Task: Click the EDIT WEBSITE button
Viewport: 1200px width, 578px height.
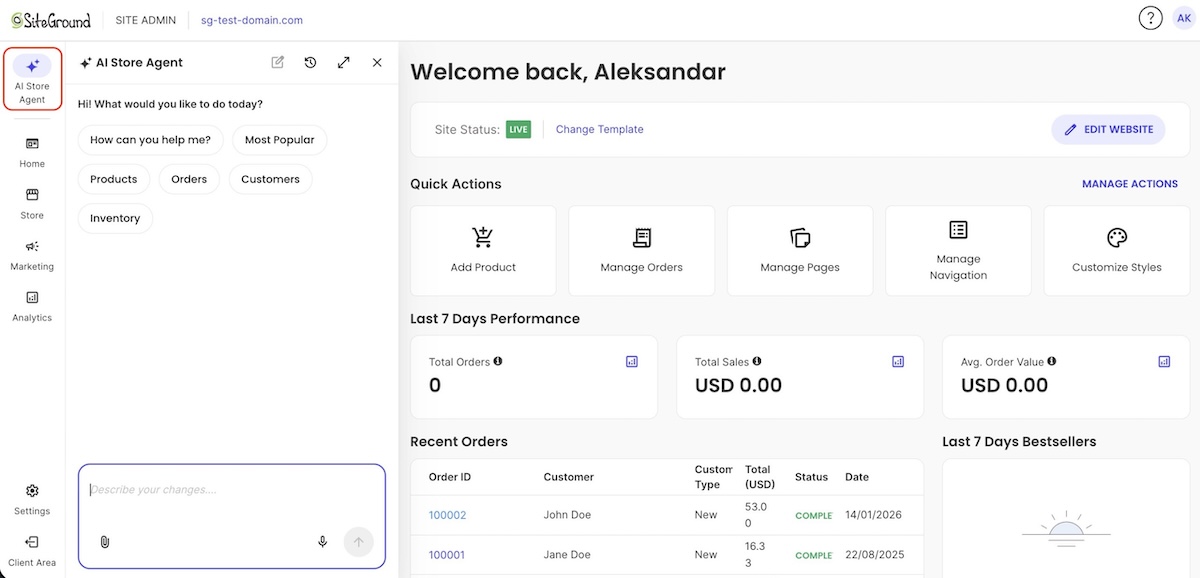Action: pos(1108,129)
